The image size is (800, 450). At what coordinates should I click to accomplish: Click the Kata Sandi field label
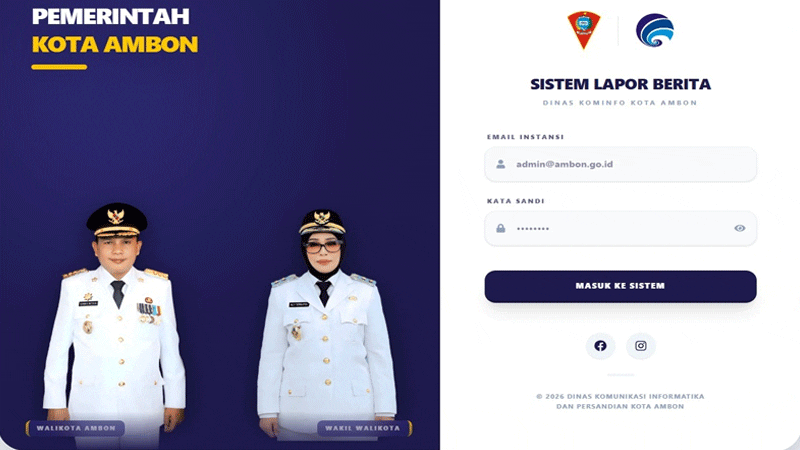coord(515,201)
